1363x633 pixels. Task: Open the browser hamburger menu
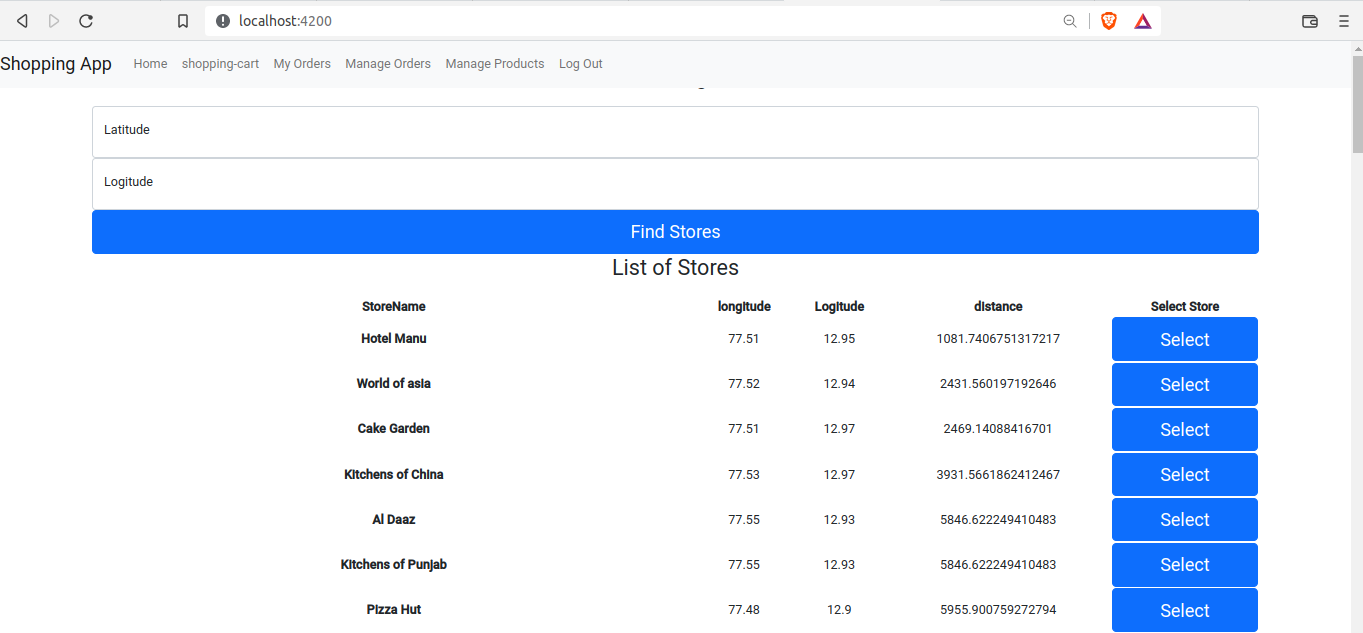tap(1344, 20)
